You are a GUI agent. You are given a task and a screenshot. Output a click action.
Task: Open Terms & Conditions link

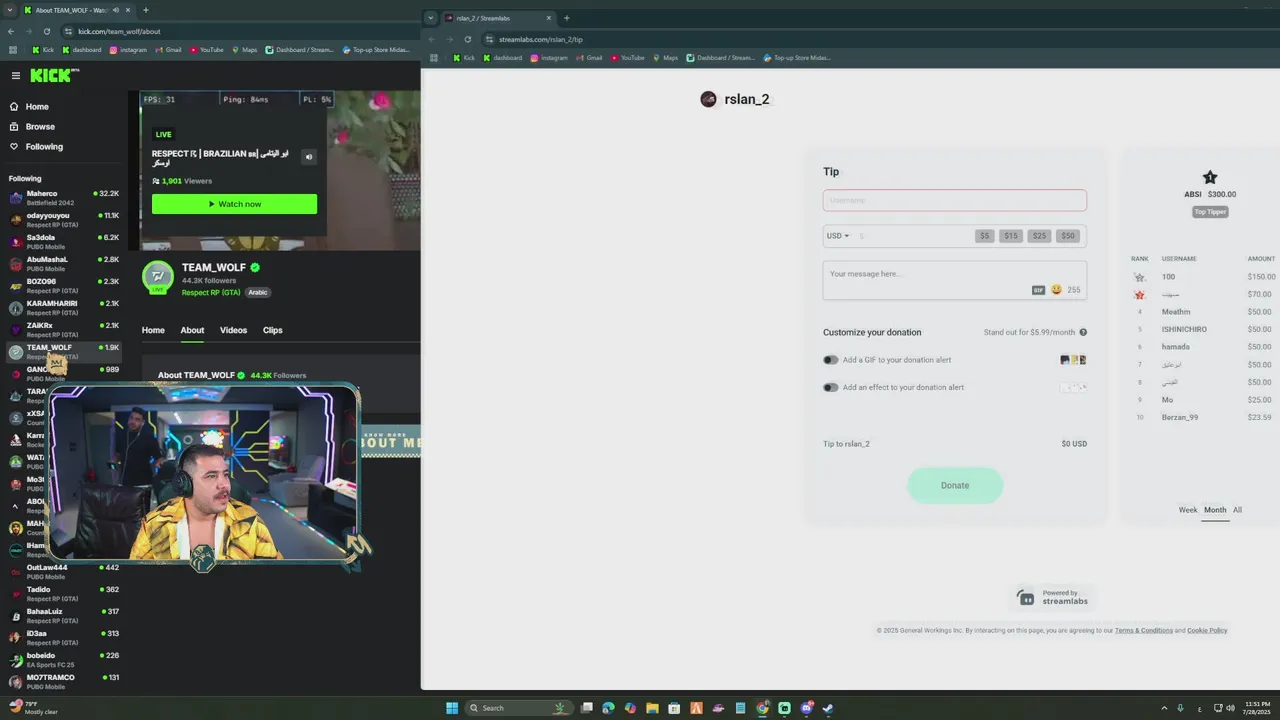tap(1144, 631)
